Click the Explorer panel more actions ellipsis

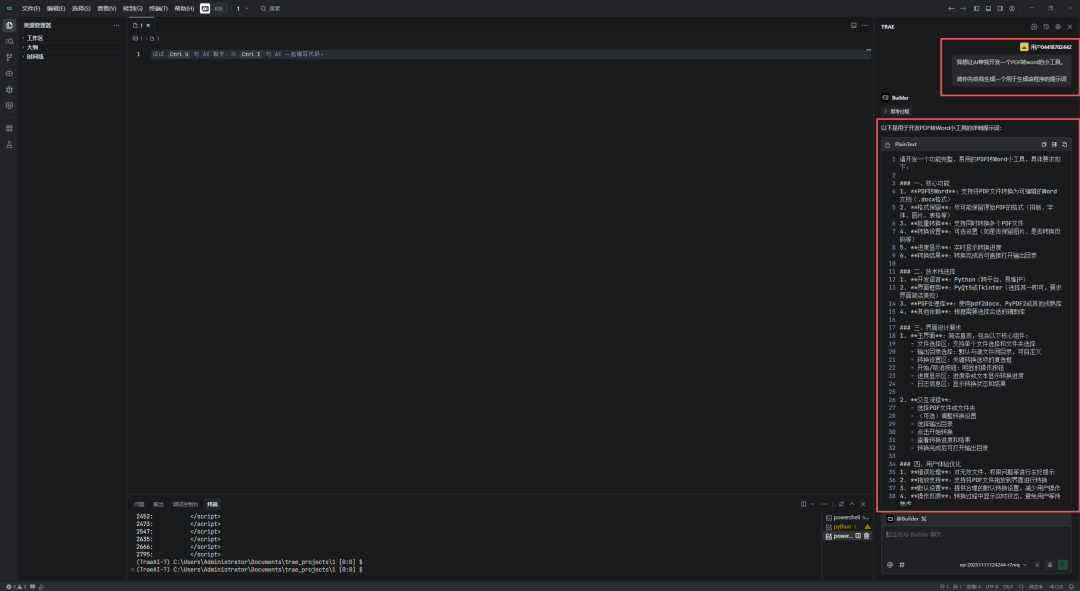(x=116, y=25)
